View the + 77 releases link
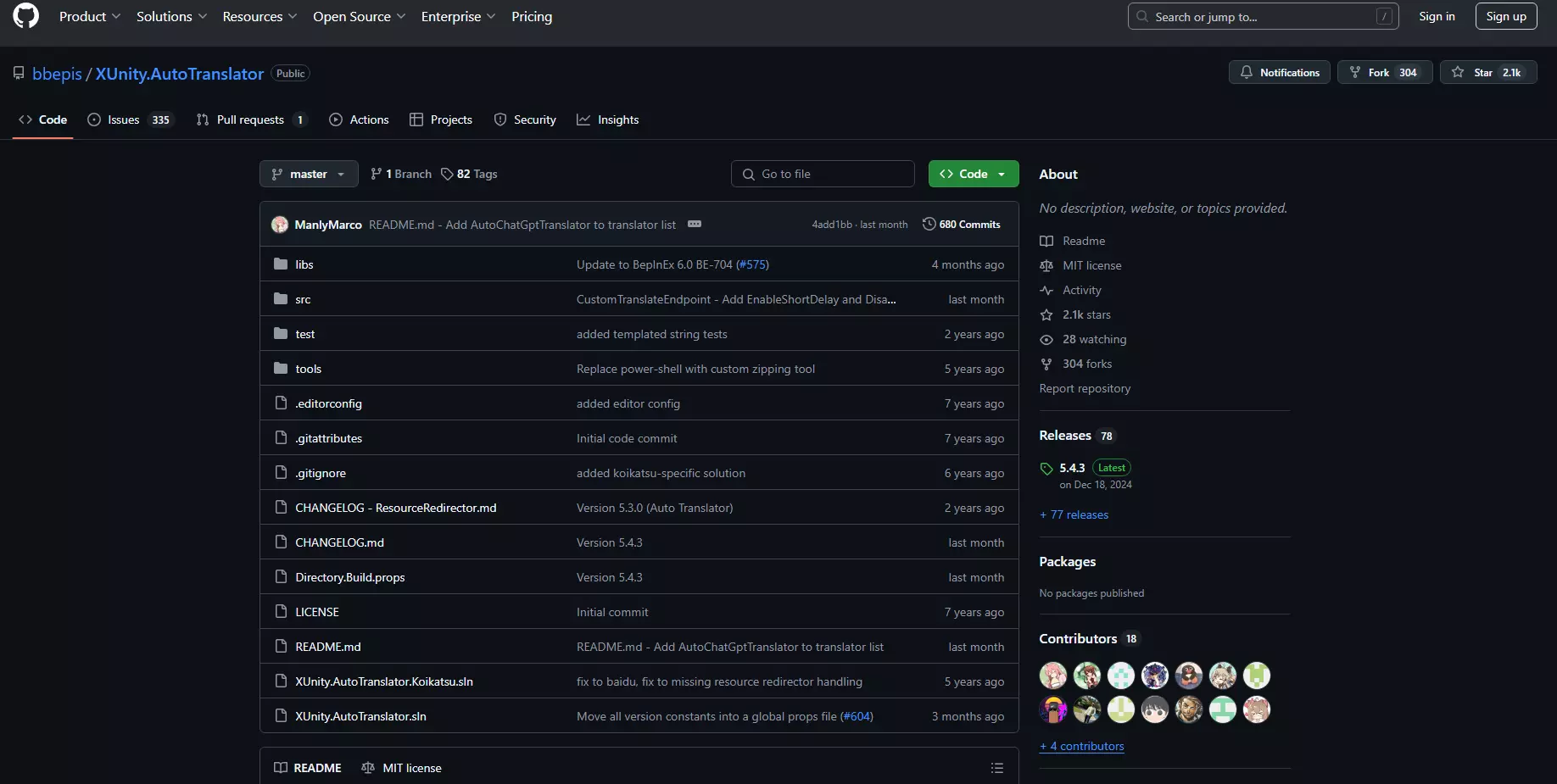The width and height of the screenshot is (1557, 784). pyautogui.click(x=1074, y=514)
